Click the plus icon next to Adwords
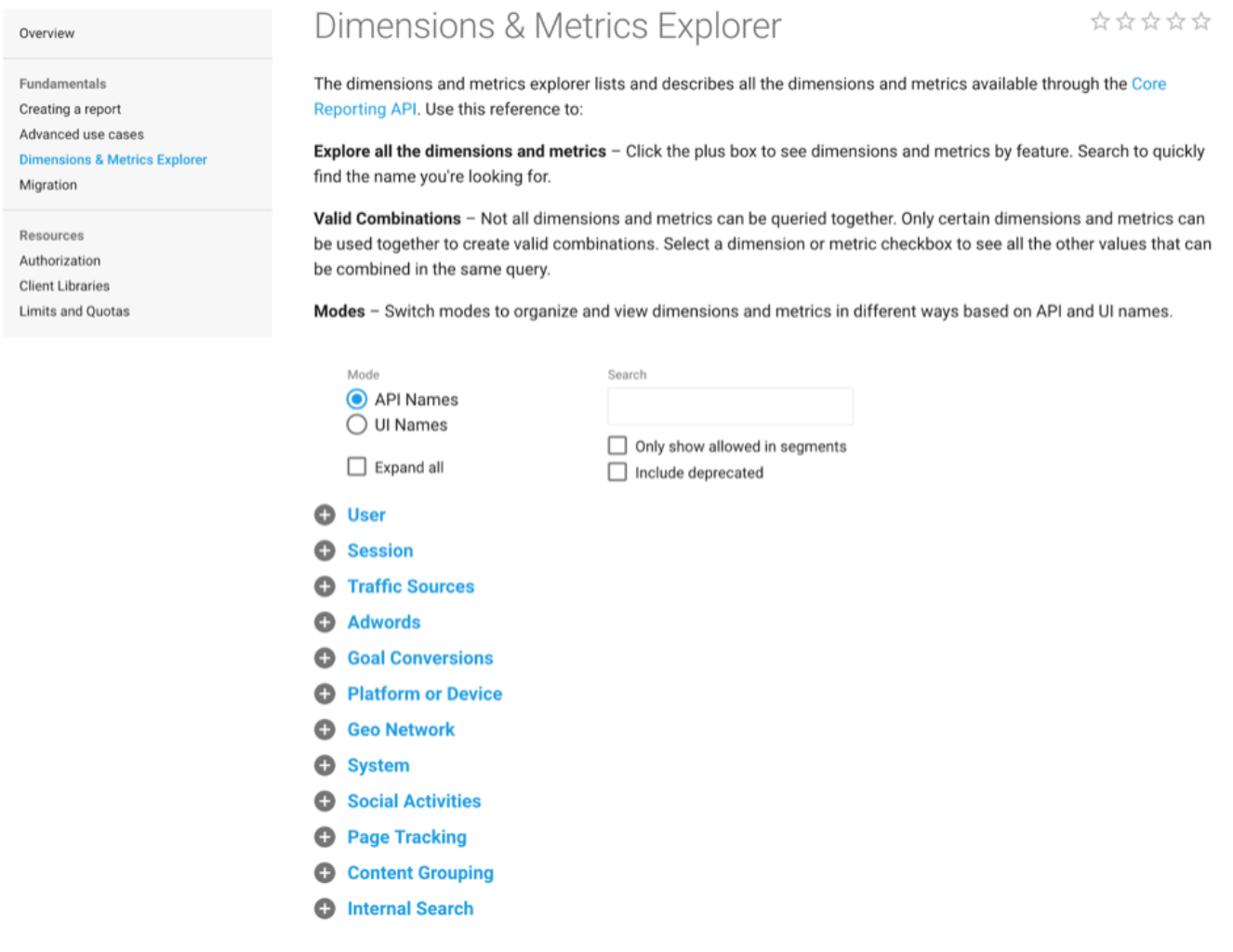 325,622
